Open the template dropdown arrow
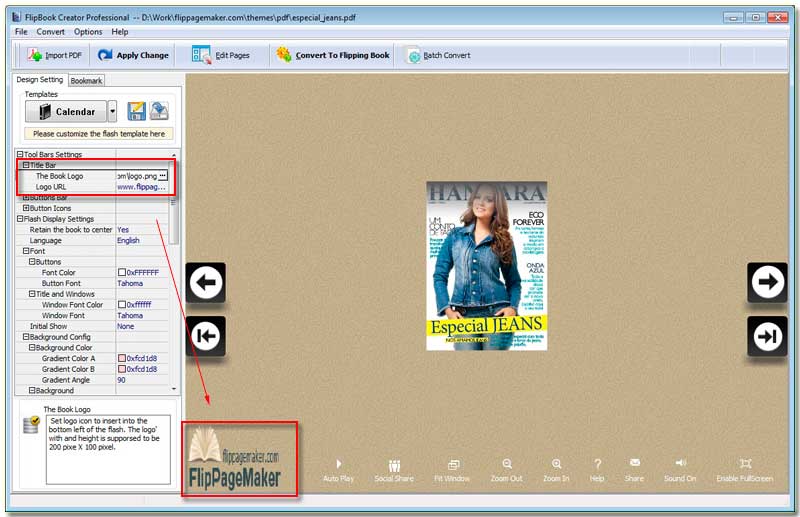 click(x=113, y=111)
